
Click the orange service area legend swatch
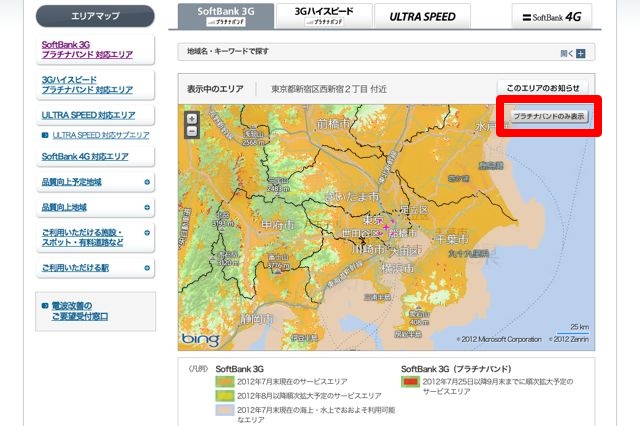click(x=224, y=382)
